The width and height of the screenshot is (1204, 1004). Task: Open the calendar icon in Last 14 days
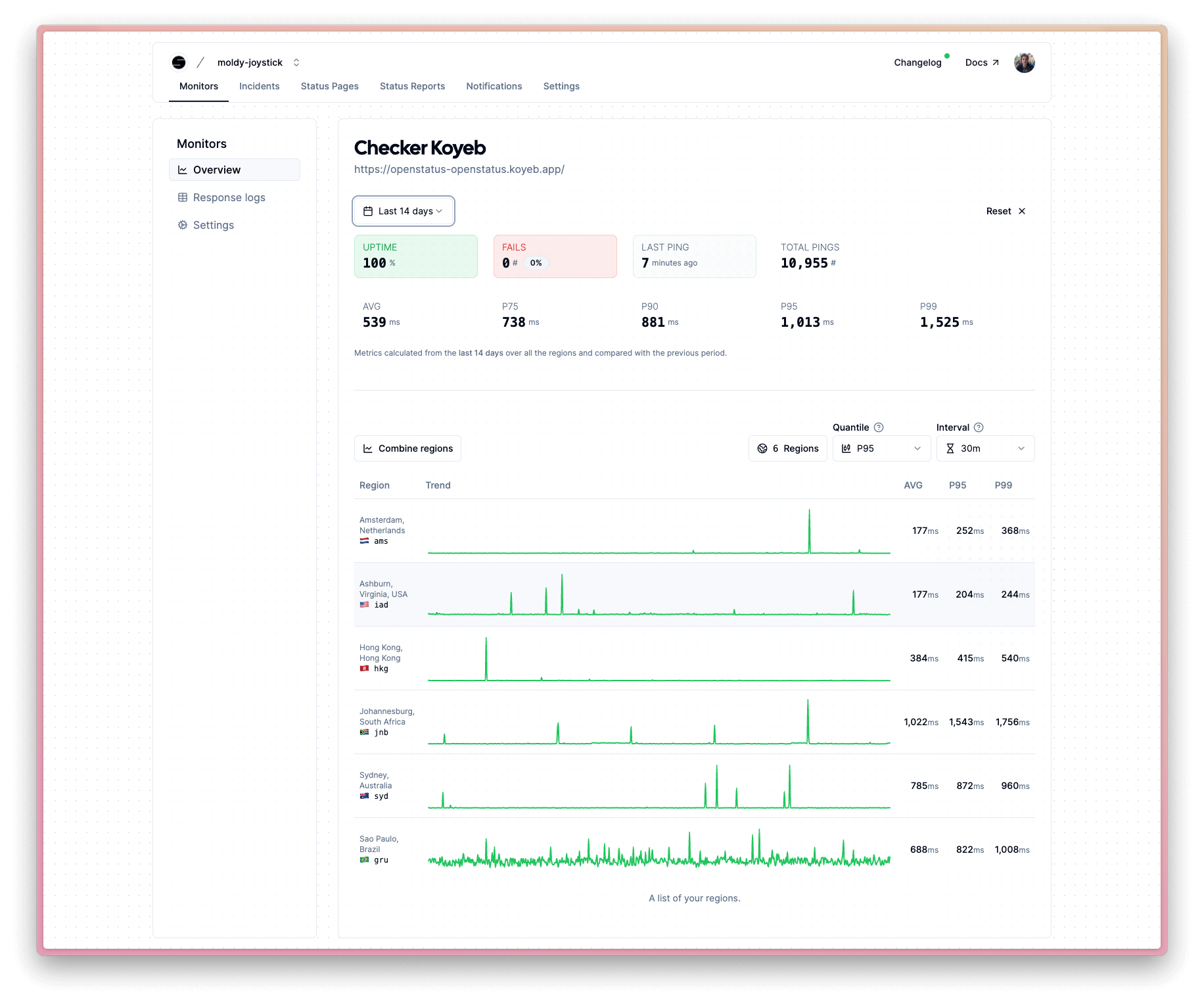pyautogui.click(x=368, y=211)
